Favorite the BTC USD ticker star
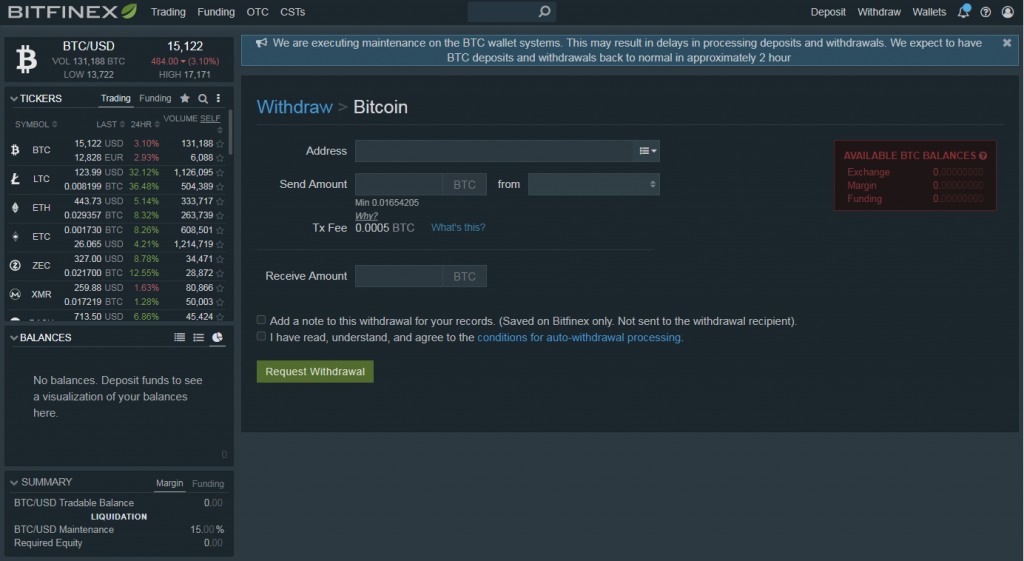Image resolution: width=1024 pixels, height=561 pixels. 220,144
